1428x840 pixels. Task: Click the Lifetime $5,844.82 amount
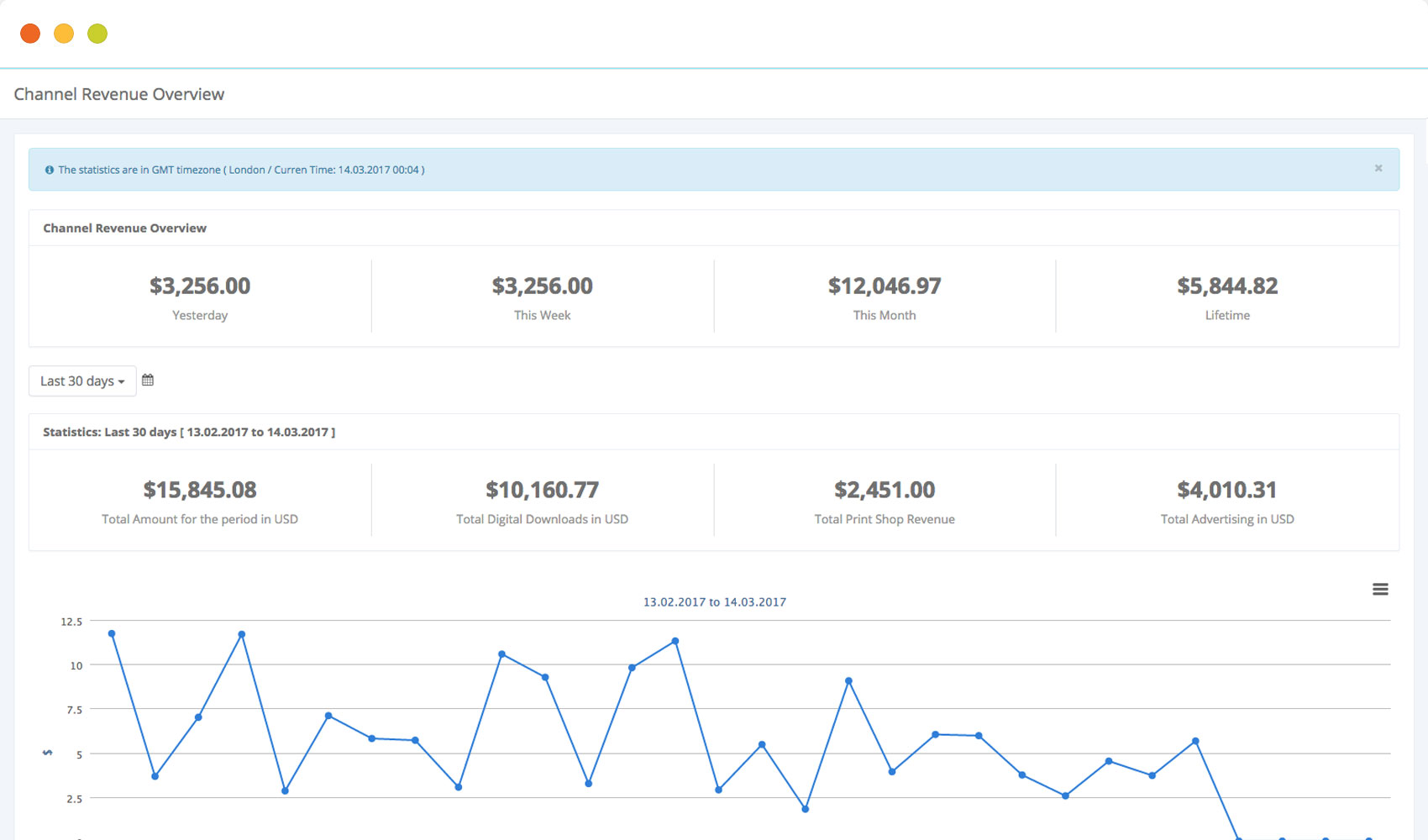(1226, 286)
